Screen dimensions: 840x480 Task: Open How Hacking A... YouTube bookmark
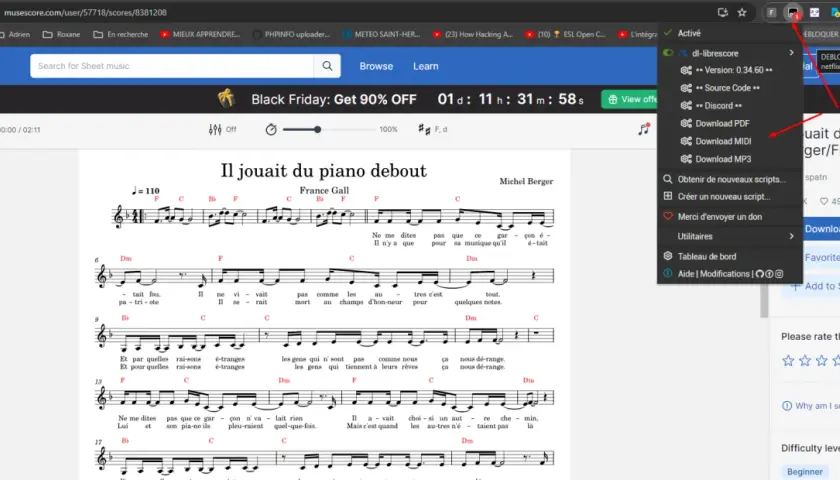[x=473, y=34]
